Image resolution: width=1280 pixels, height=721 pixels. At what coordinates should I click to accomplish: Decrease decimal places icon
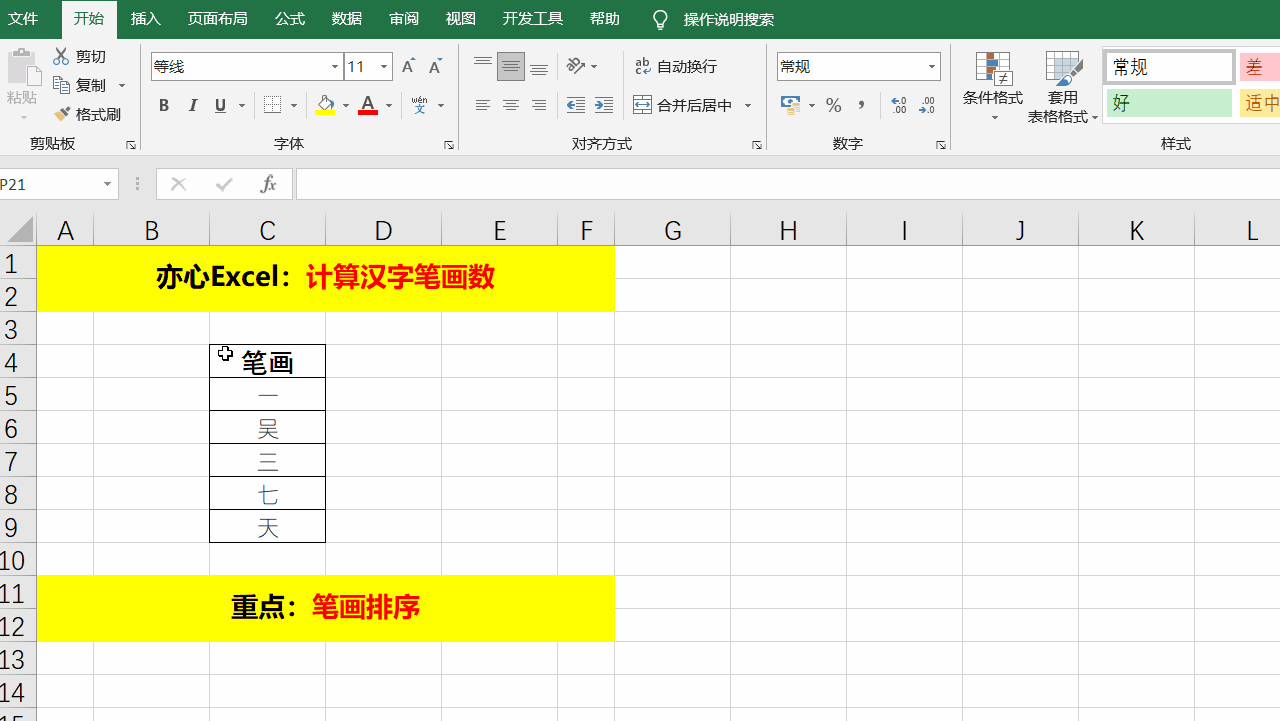click(x=927, y=106)
